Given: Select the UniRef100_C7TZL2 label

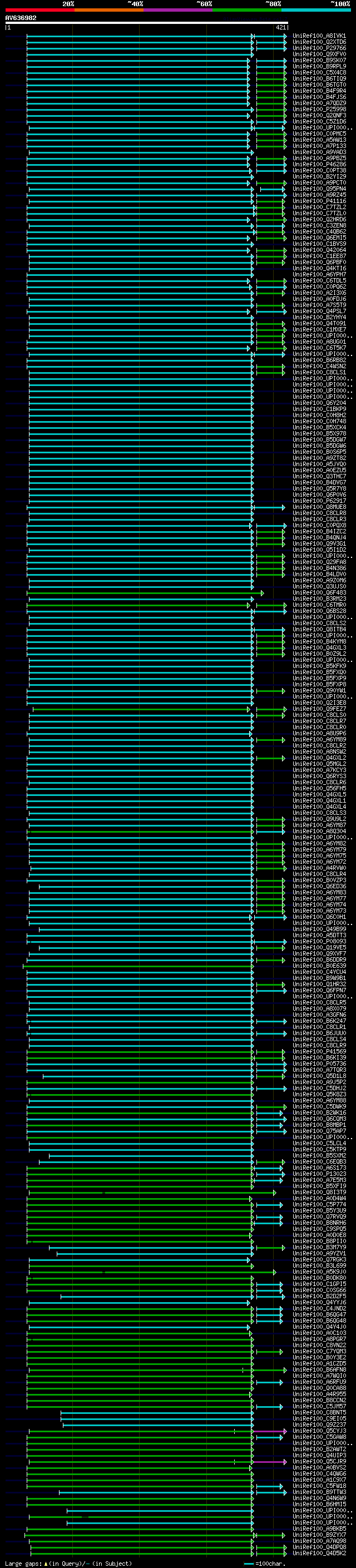Looking at the screenshot, I should 319,207.
